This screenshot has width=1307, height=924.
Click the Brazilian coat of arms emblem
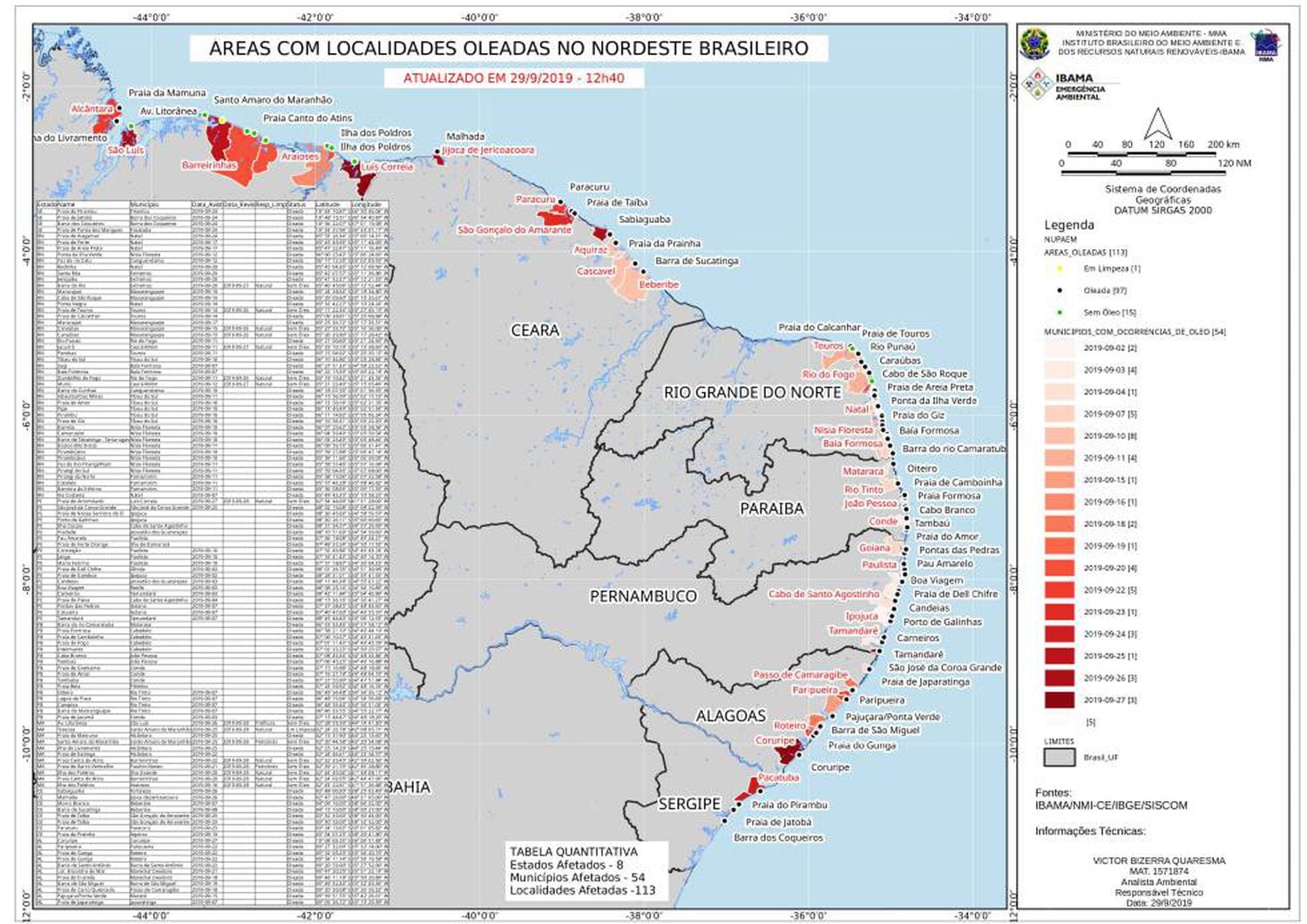(1035, 44)
